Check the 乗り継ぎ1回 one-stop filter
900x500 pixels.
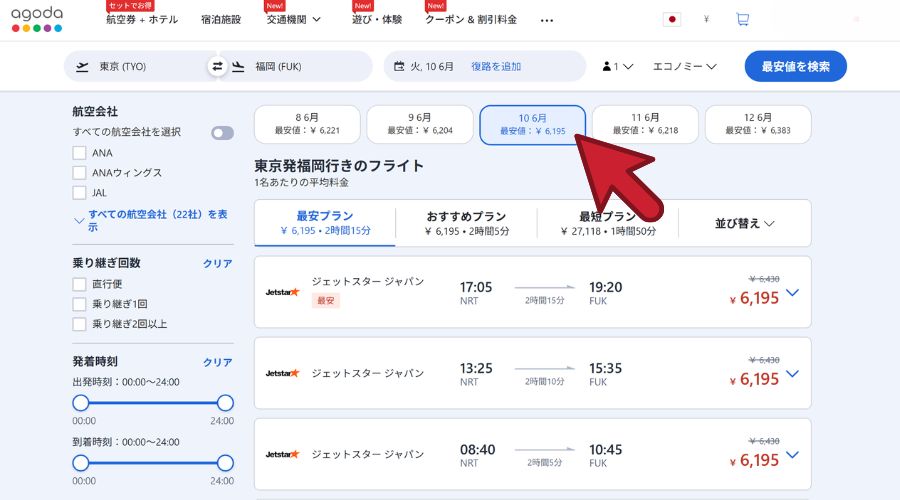79,304
